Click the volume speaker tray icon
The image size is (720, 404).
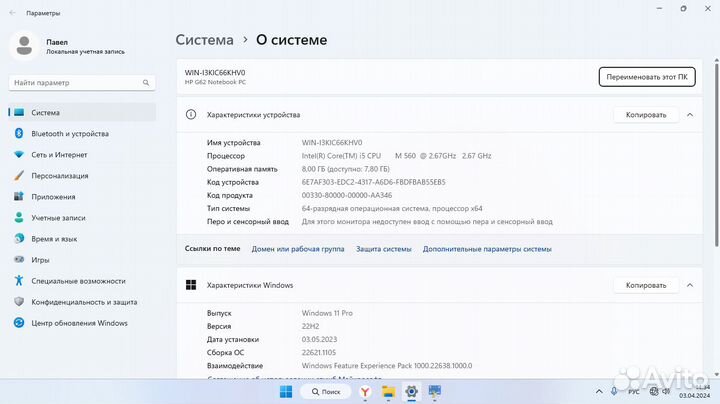[666, 392]
